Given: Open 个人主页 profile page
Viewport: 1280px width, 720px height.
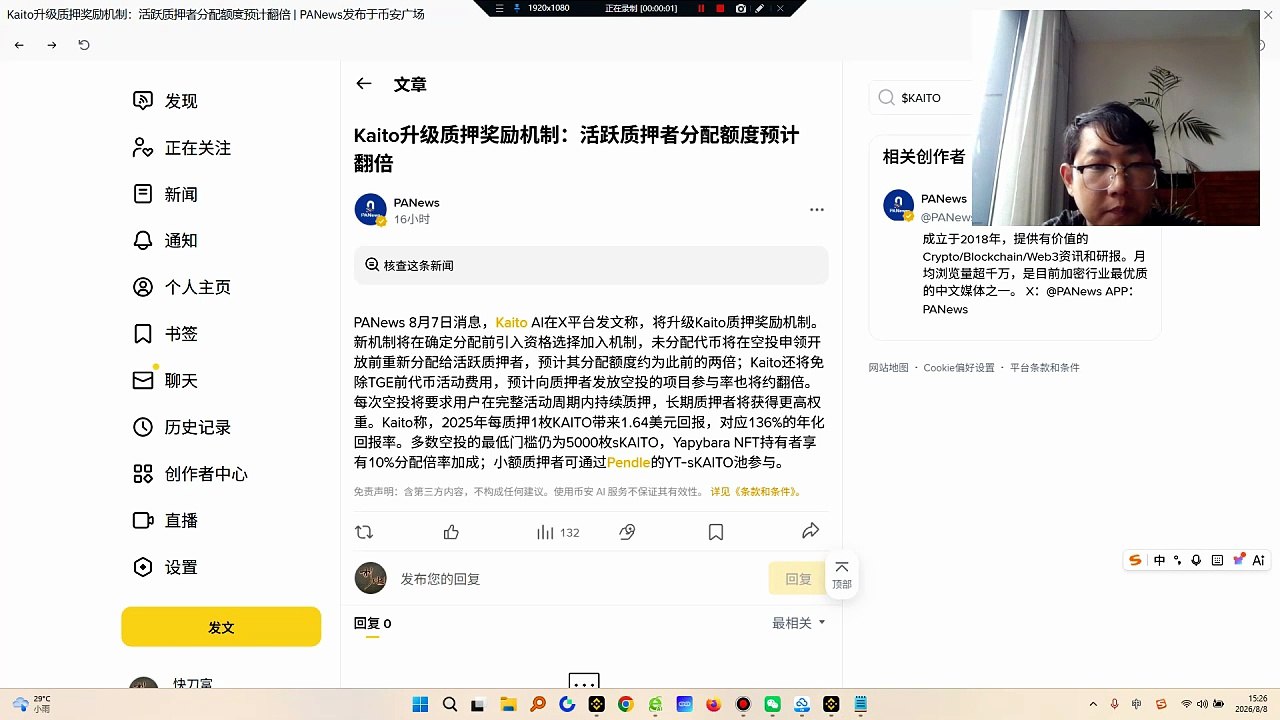Looking at the screenshot, I should [x=182, y=287].
